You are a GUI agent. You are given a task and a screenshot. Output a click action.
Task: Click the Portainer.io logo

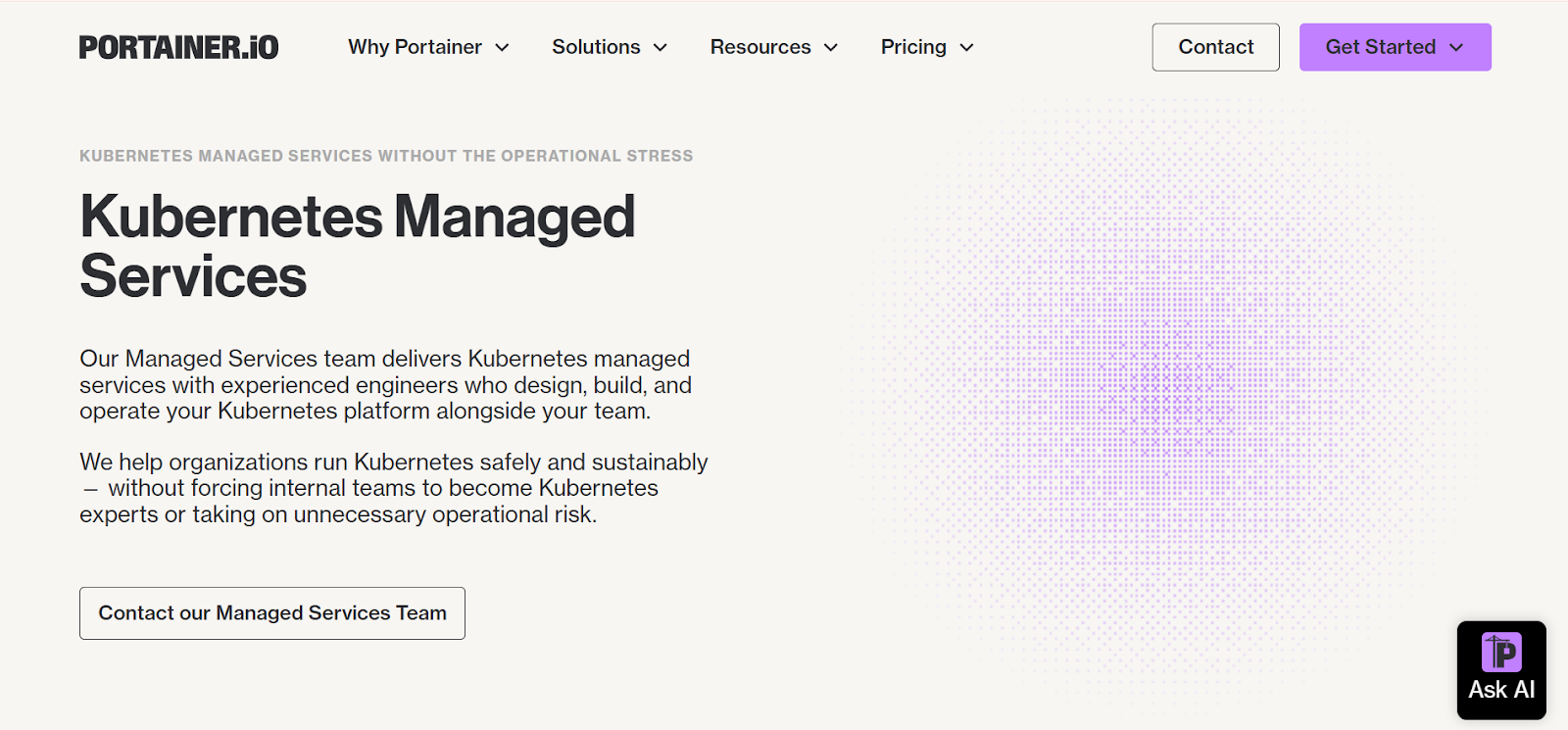coord(178,47)
